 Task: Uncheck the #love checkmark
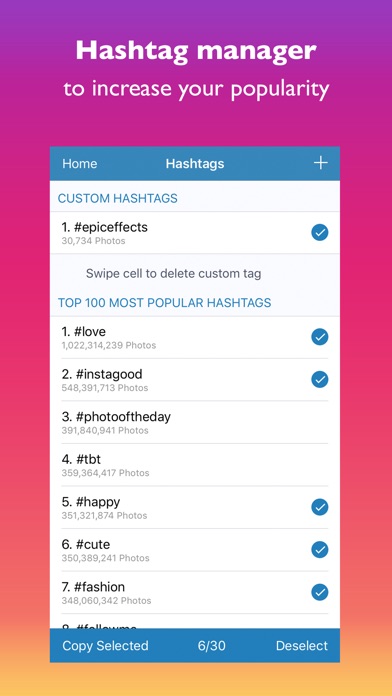pos(320,337)
